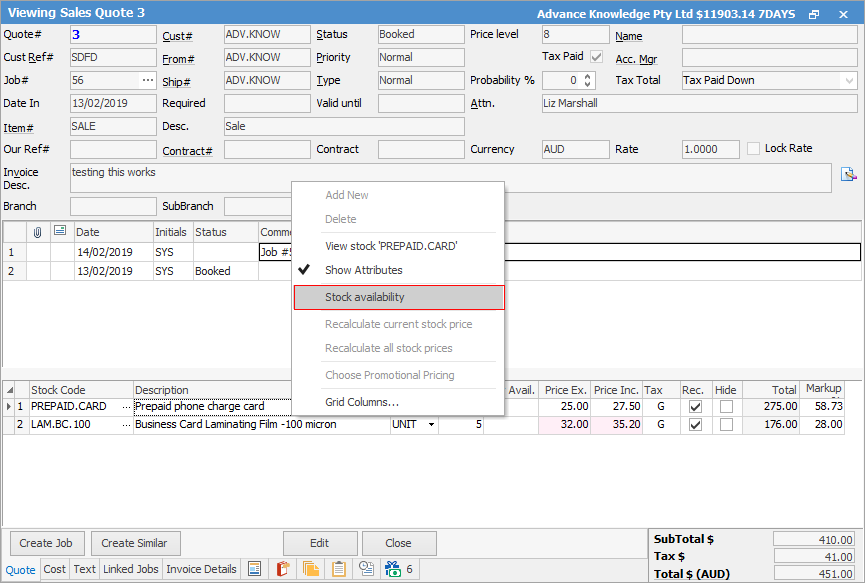Switch to the Linked Jobs tab
This screenshot has height=583, width=865.
pos(130,569)
